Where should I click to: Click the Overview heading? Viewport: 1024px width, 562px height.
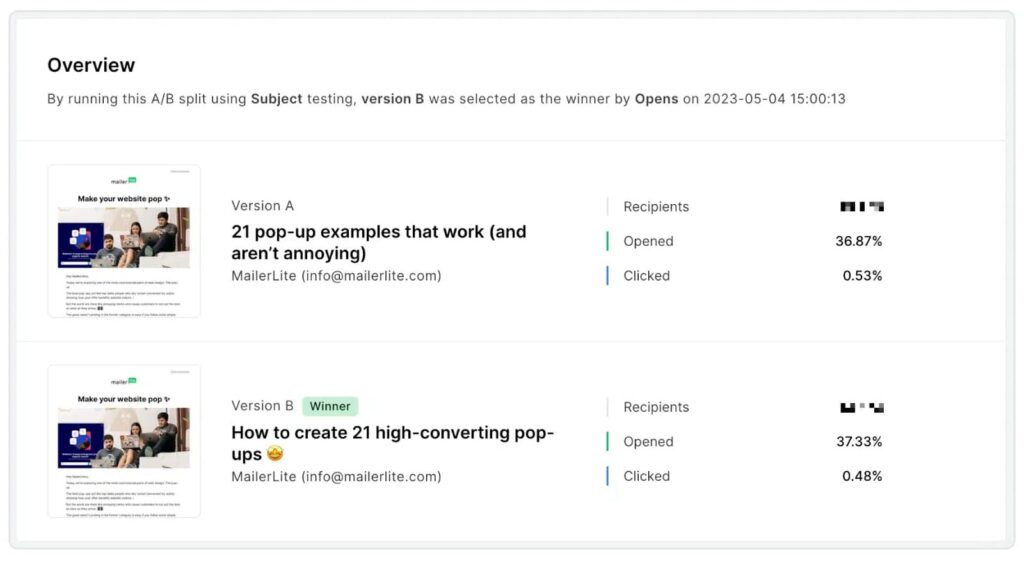click(x=91, y=65)
